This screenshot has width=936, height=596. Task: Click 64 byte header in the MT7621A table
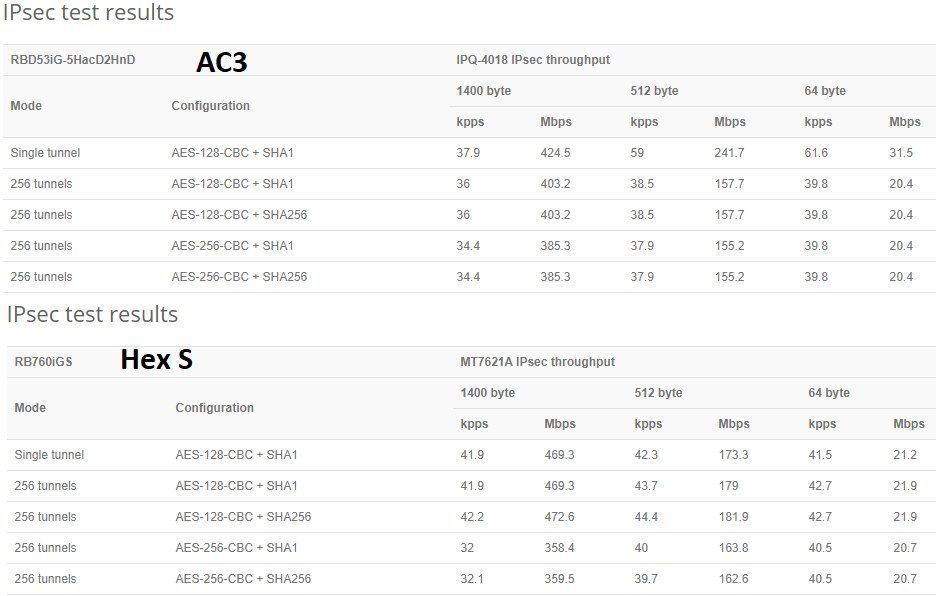[x=829, y=393]
